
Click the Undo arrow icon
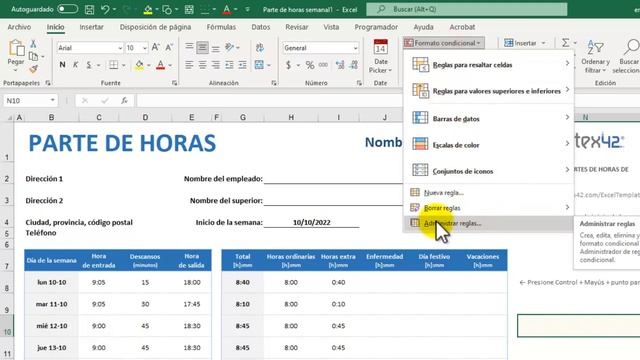[105, 9]
